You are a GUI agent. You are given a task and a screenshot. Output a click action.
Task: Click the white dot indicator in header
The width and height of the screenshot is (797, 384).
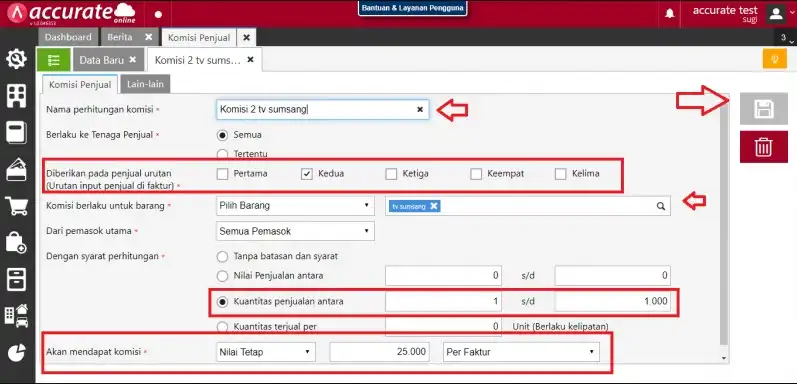[158, 14]
